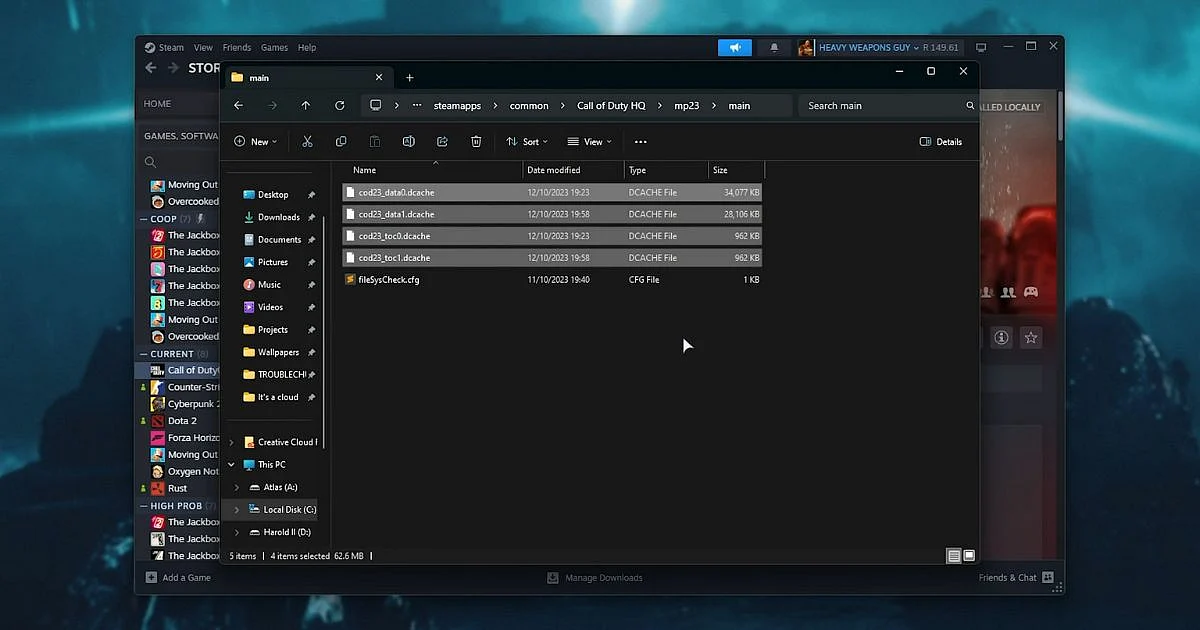Open the View dropdown
This screenshot has height=630, width=1200.
tap(590, 142)
